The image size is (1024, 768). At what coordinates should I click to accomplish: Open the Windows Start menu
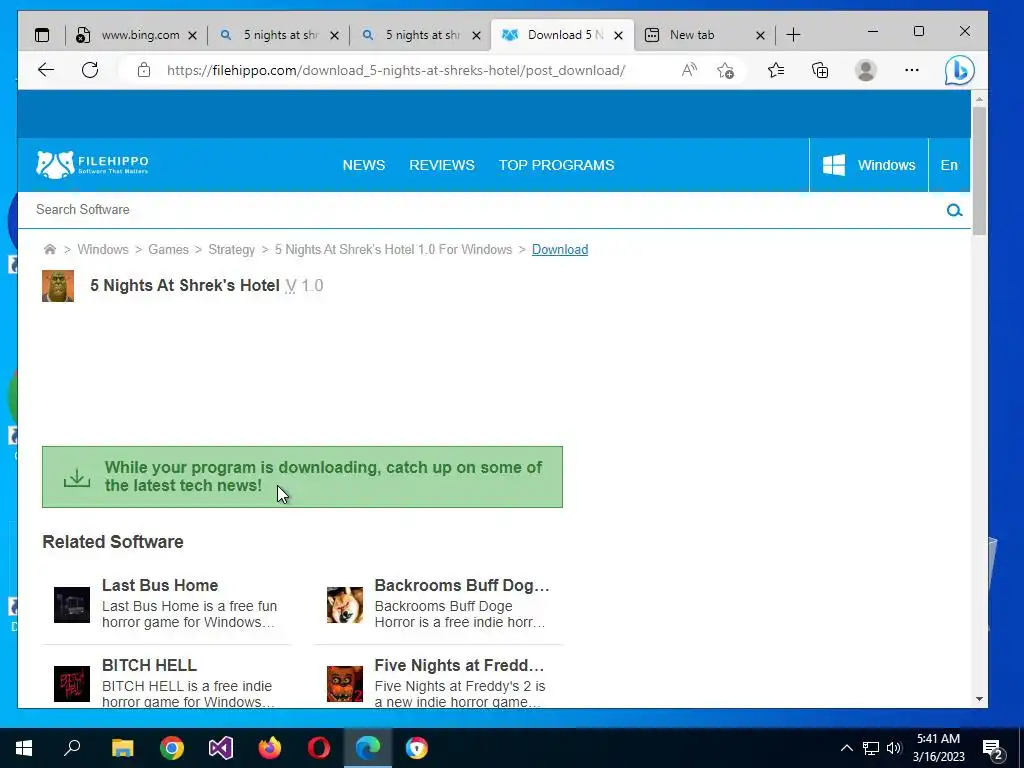(24, 748)
